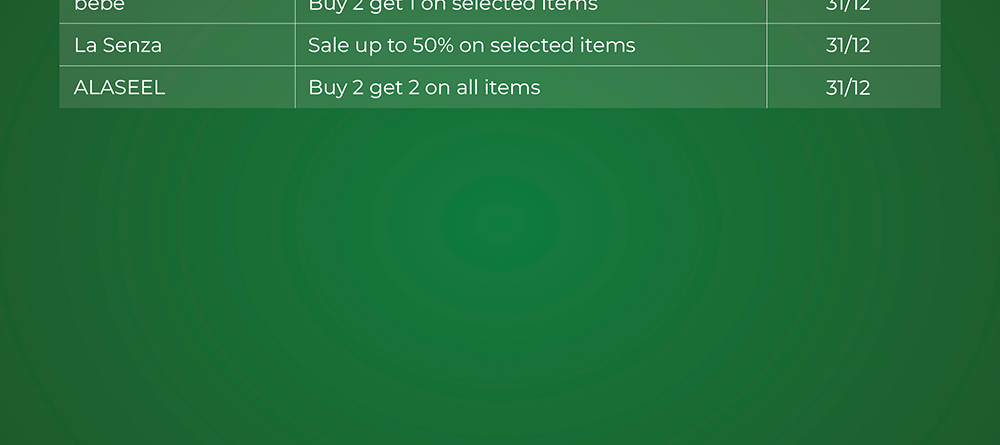1000x445 pixels.
Task: Click the 31/12 date in ALASEEL row
Action: coord(847,87)
